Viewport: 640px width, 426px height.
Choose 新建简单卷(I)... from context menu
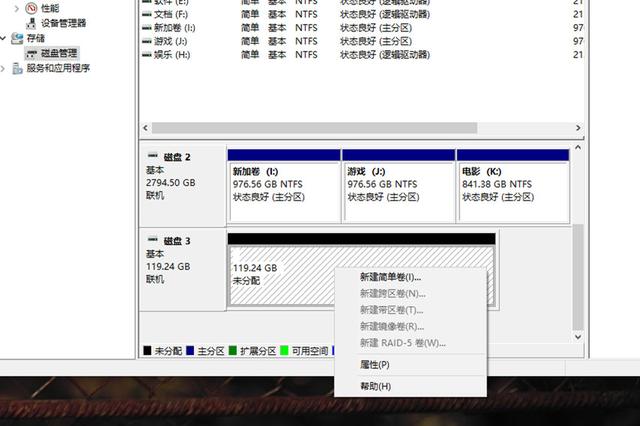[x=391, y=277]
